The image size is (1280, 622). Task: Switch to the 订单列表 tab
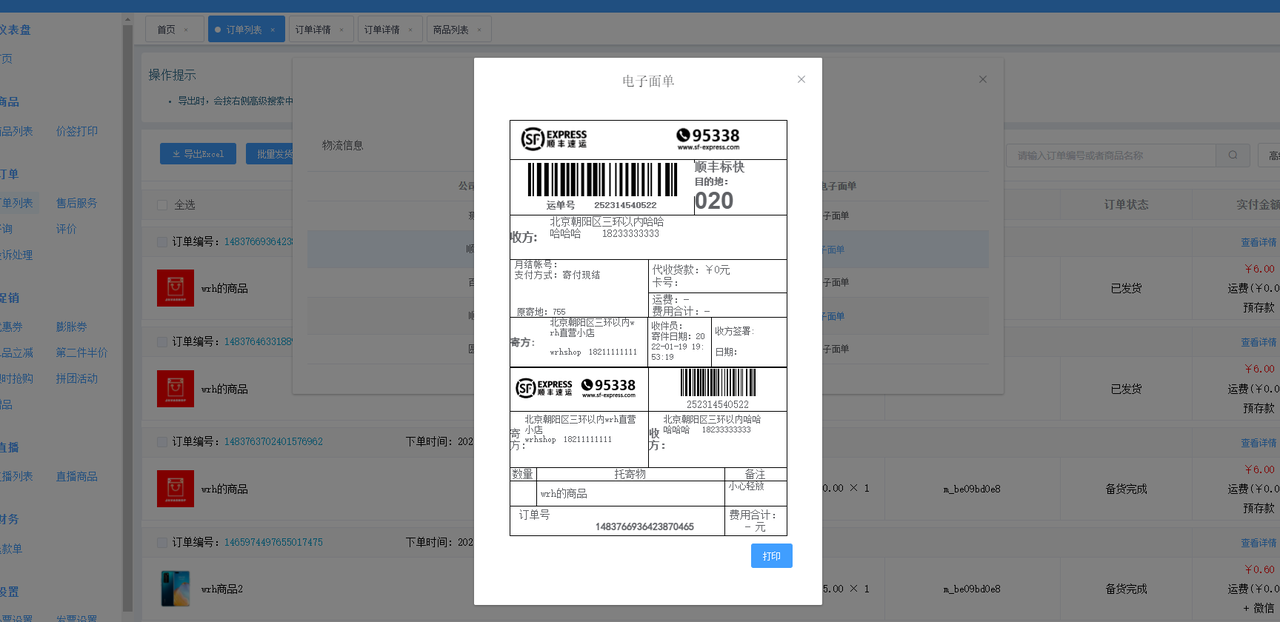click(x=245, y=30)
